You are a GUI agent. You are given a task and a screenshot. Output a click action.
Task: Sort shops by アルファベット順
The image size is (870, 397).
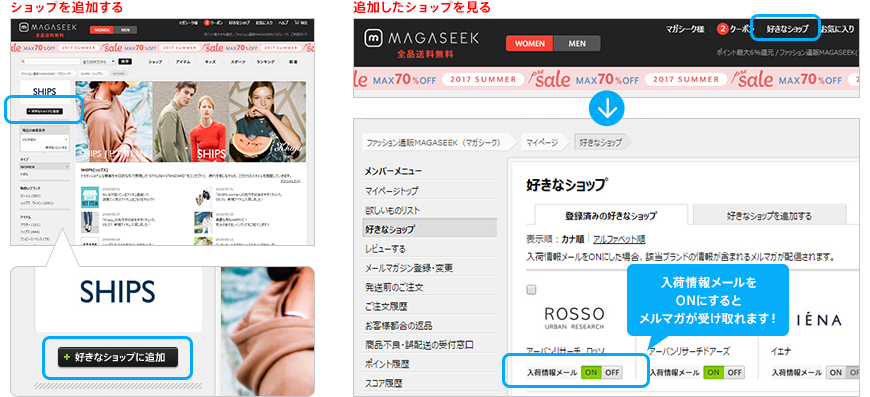(x=619, y=240)
